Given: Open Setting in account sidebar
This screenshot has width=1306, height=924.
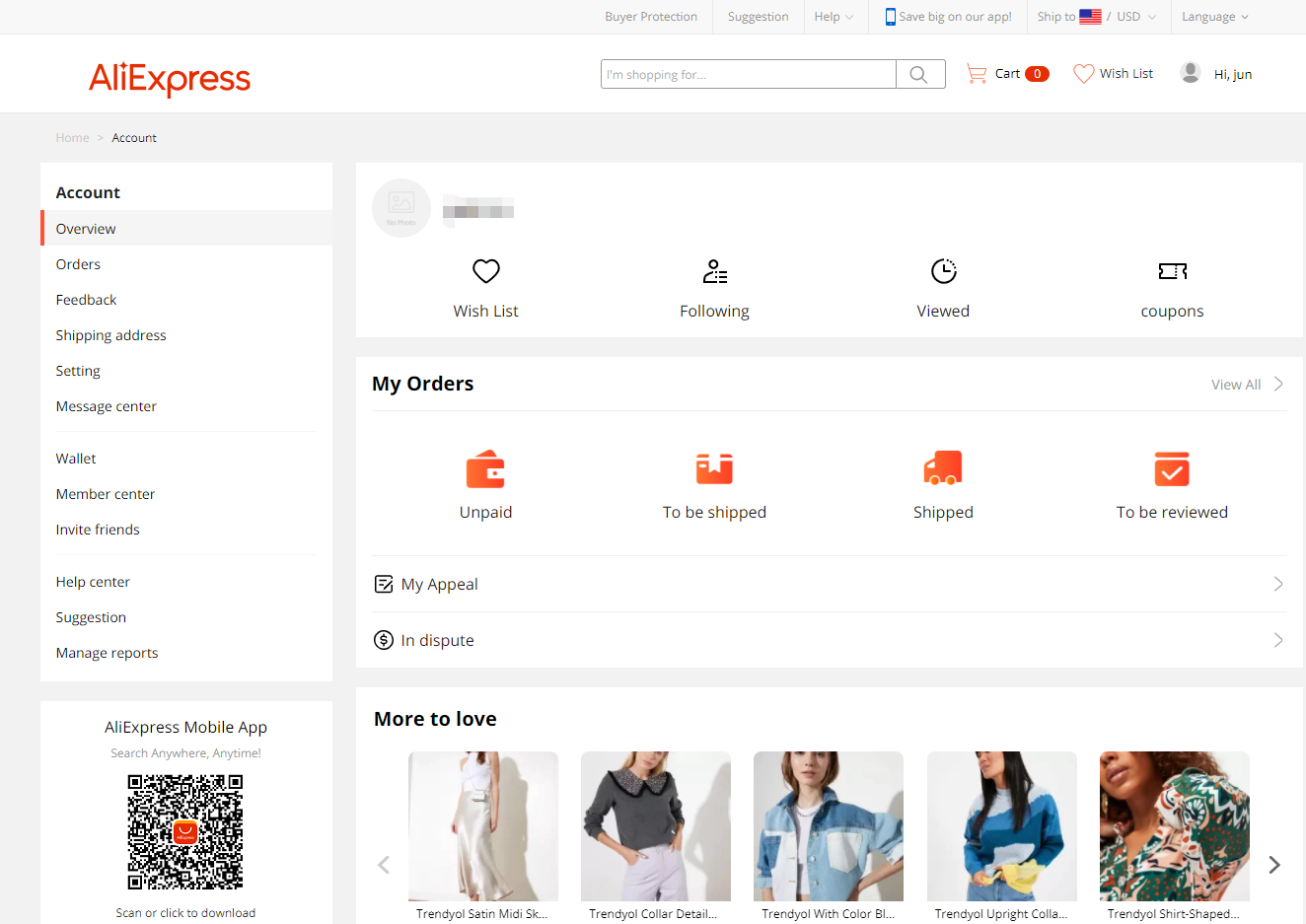Looking at the screenshot, I should click(x=78, y=371).
